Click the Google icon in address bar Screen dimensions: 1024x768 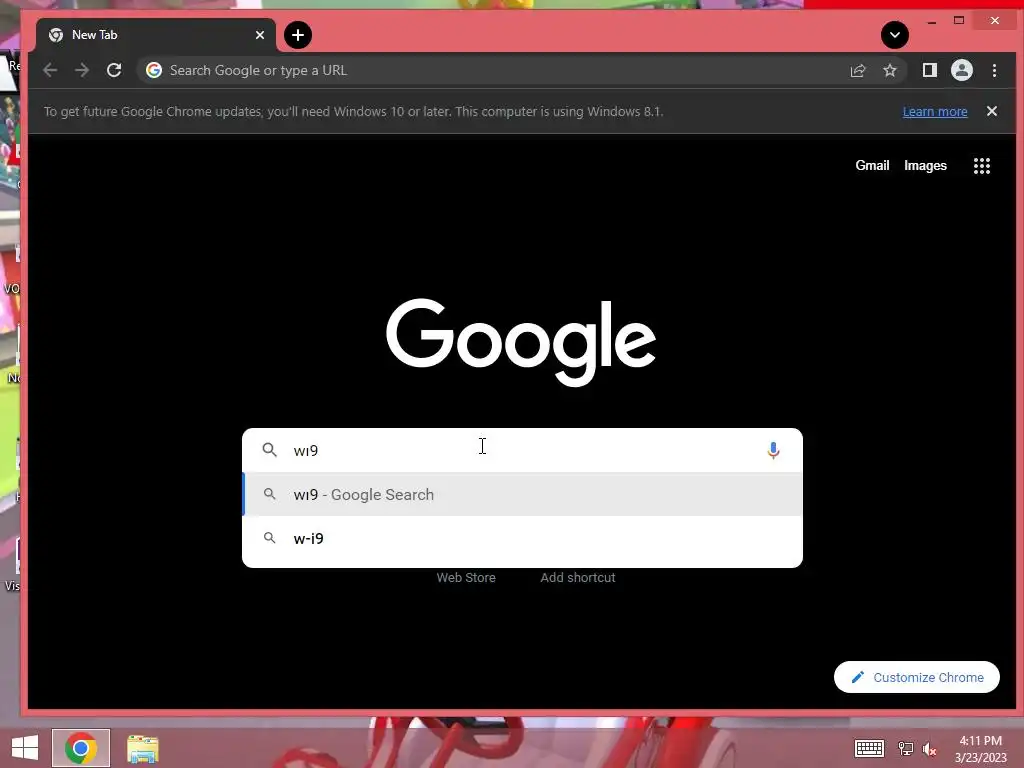click(x=154, y=71)
